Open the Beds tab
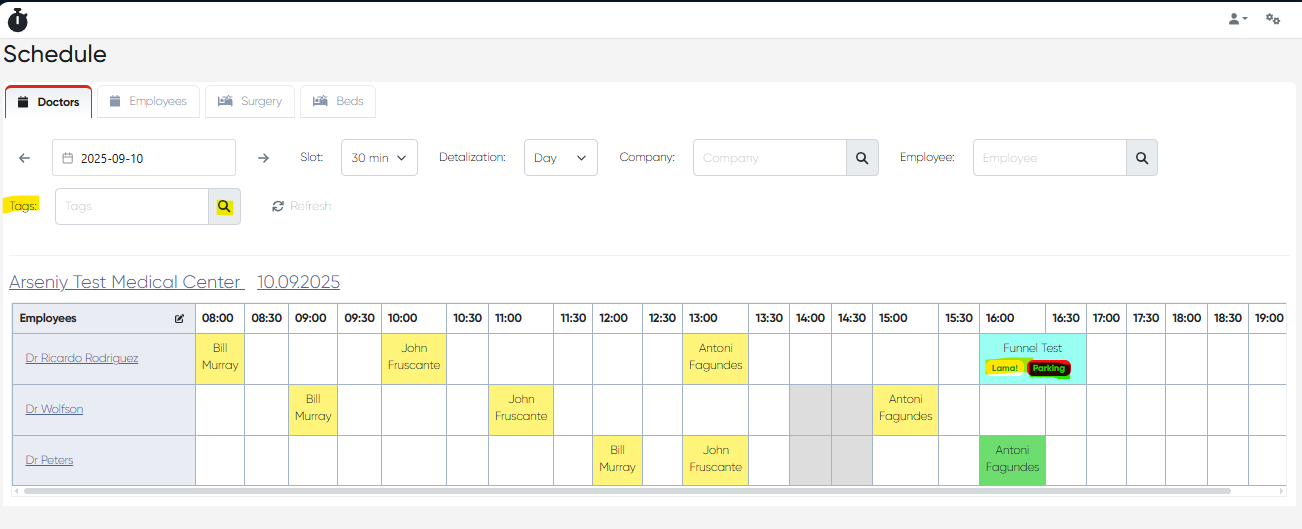 [338, 102]
